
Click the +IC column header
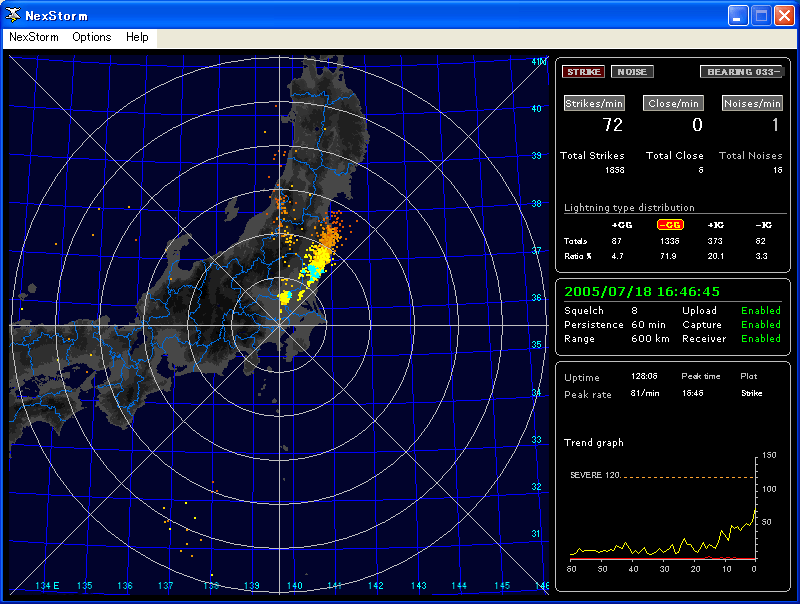pos(715,225)
